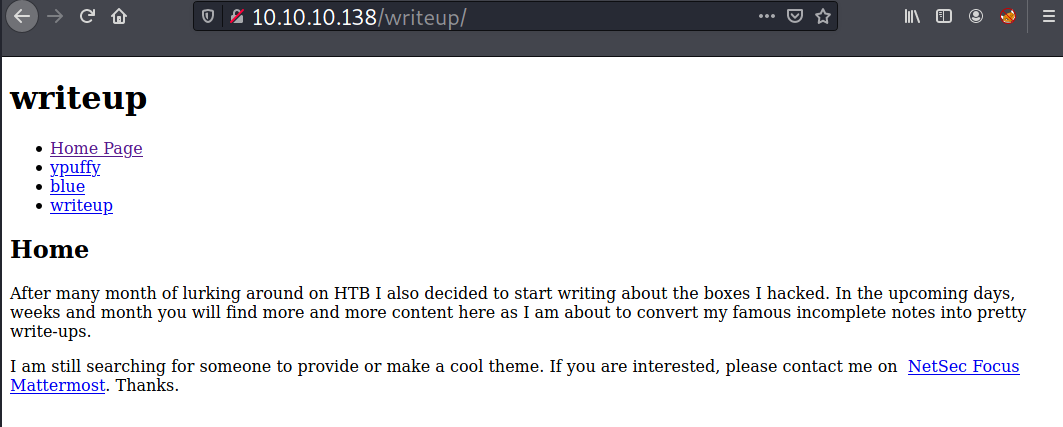
Task: Open the Firefox account icon
Action: coord(976,16)
